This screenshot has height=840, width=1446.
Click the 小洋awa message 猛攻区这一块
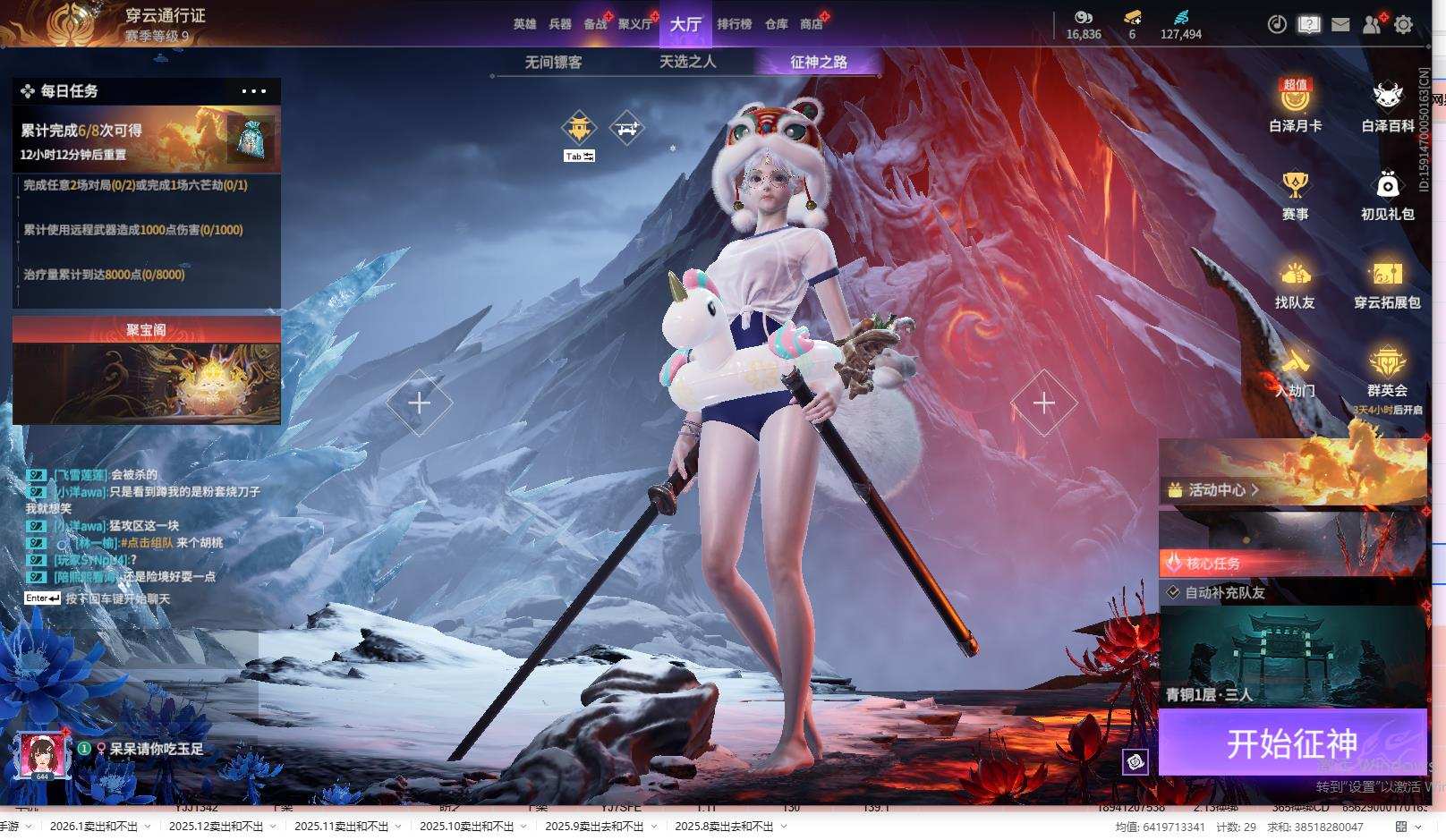[x=144, y=526]
